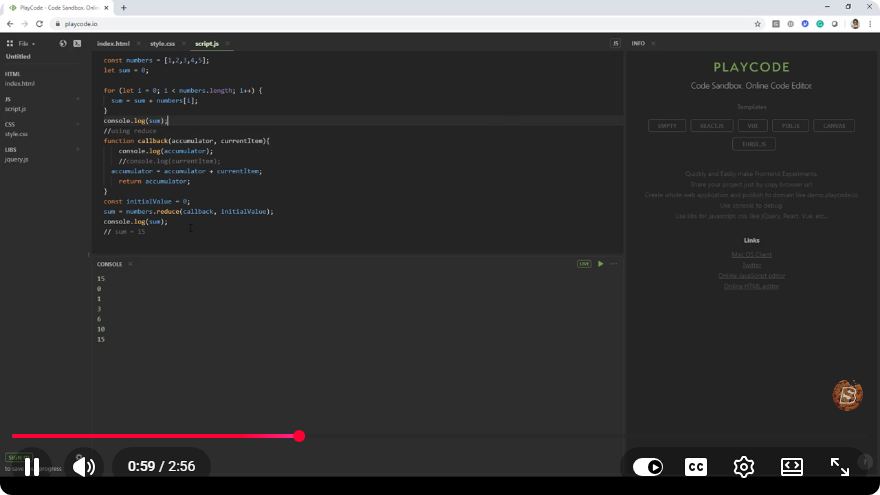This screenshot has width=880, height=495.
Task: Click the console.log(sum); line ending with the cursor
Action: point(136,121)
